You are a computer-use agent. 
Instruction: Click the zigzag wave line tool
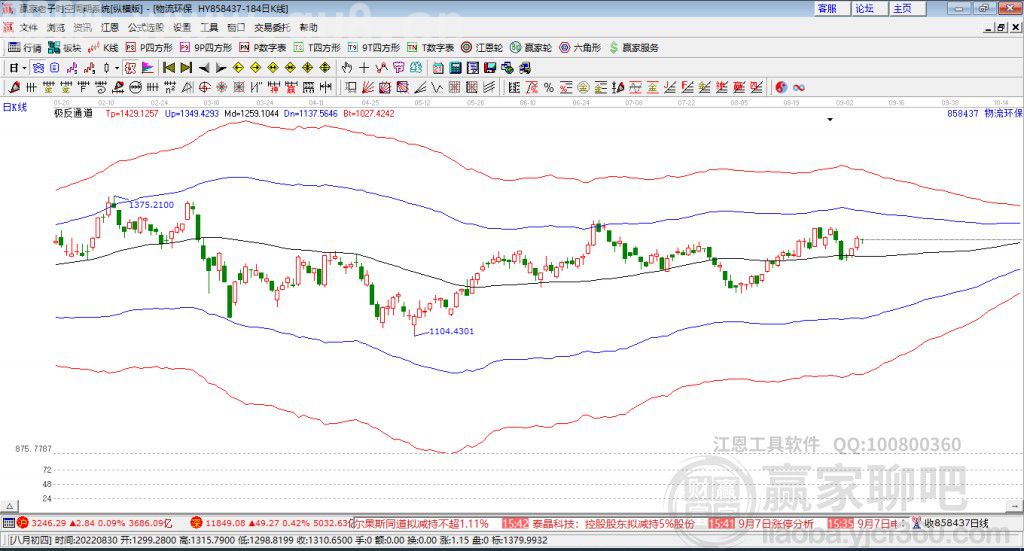(437, 87)
